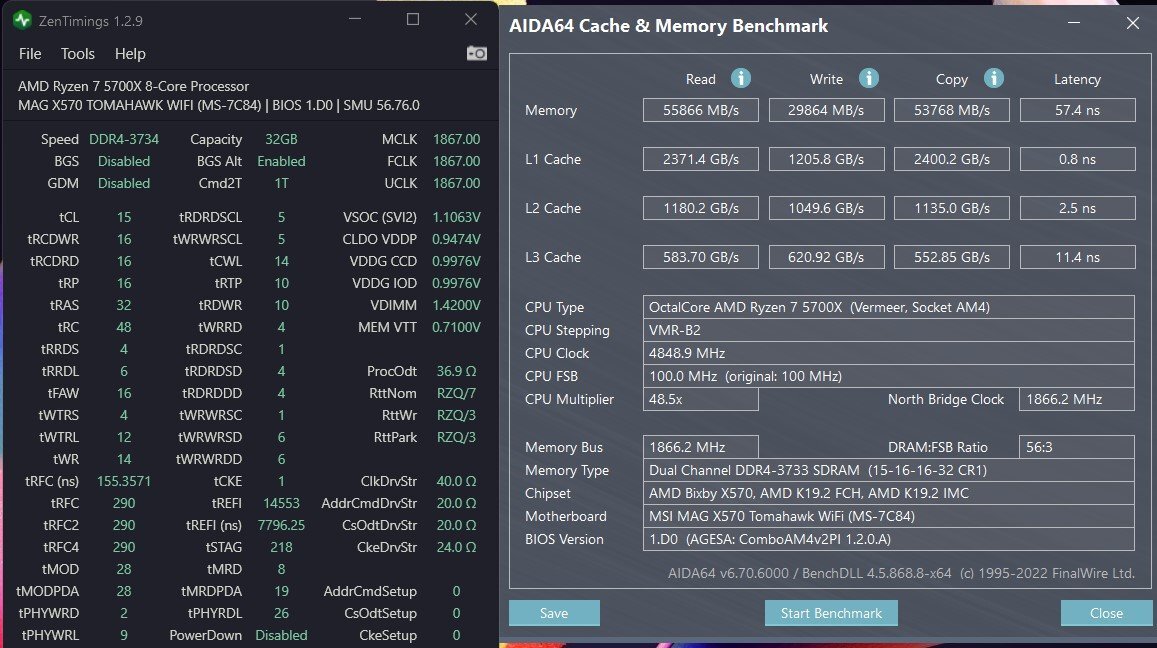Click FCLK 1867.00 value
This screenshot has width=1157, height=648.
point(456,161)
